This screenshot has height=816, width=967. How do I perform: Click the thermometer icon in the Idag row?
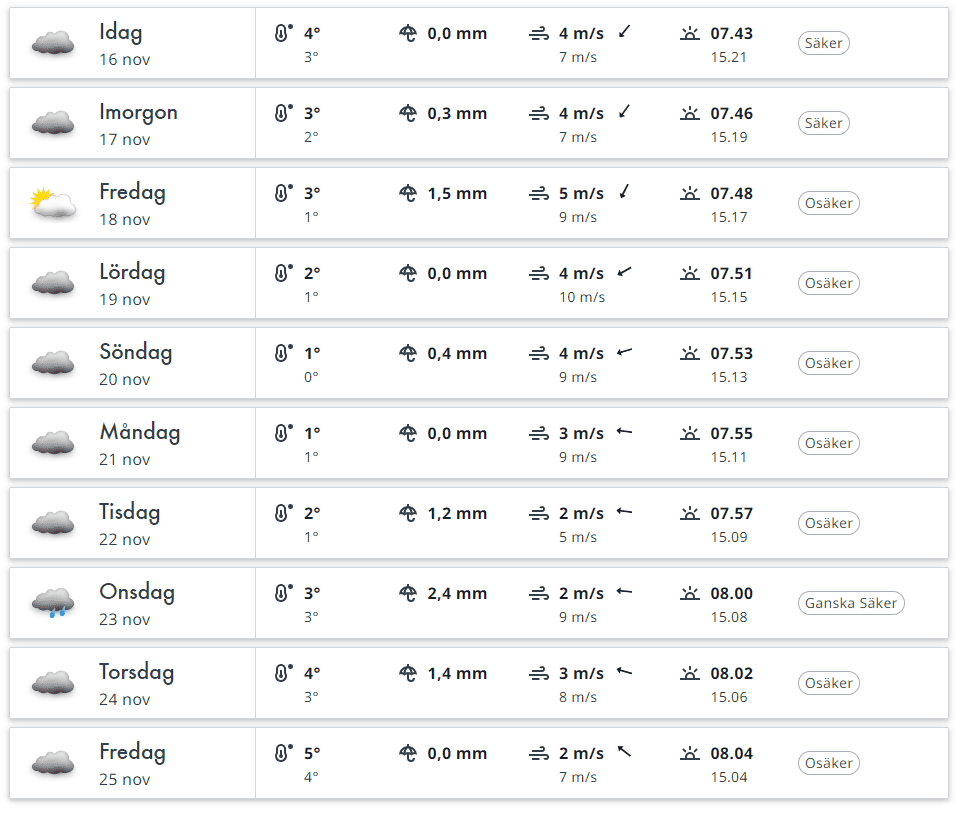click(283, 33)
